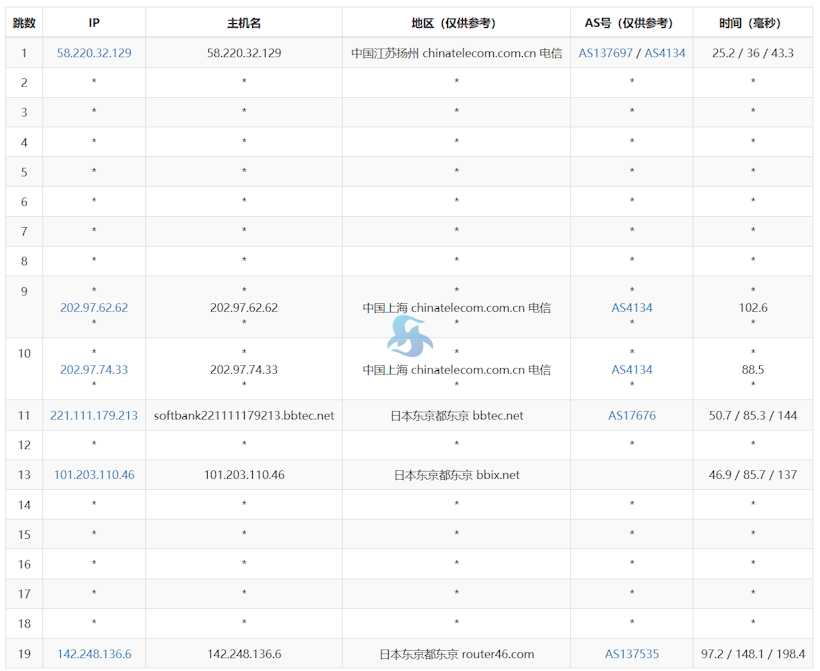The height and width of the screenshot is (671, 820).
Task: Click the blue bird watermark logo
Action: (x=410, y=337)
